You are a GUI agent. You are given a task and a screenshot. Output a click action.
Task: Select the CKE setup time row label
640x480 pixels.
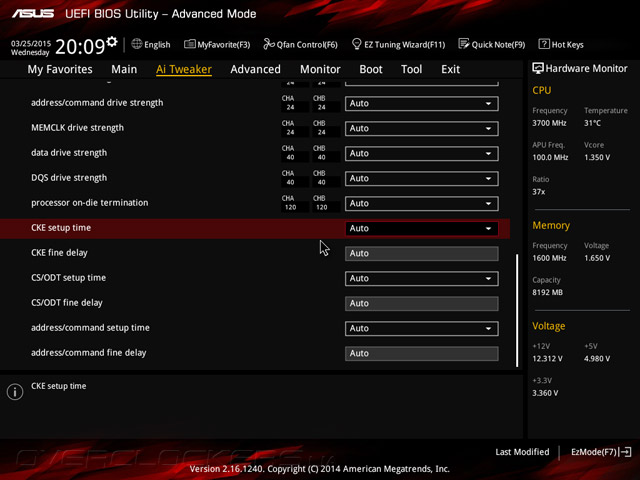[x=61, y=228]
